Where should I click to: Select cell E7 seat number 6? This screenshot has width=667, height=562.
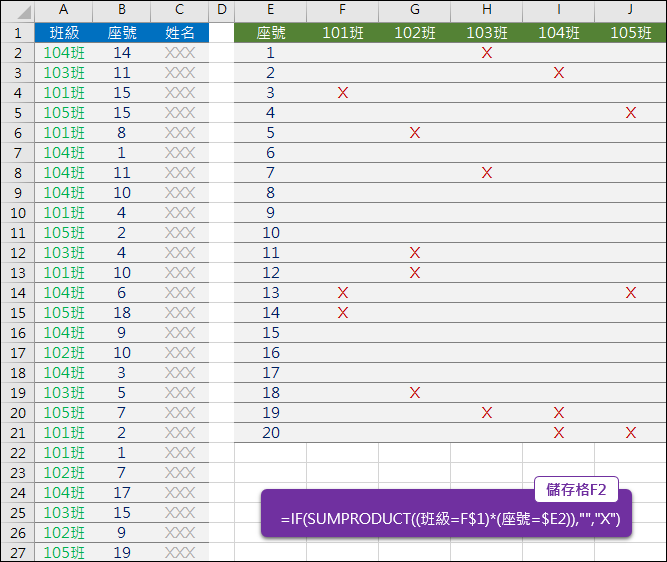click(271, 153)
